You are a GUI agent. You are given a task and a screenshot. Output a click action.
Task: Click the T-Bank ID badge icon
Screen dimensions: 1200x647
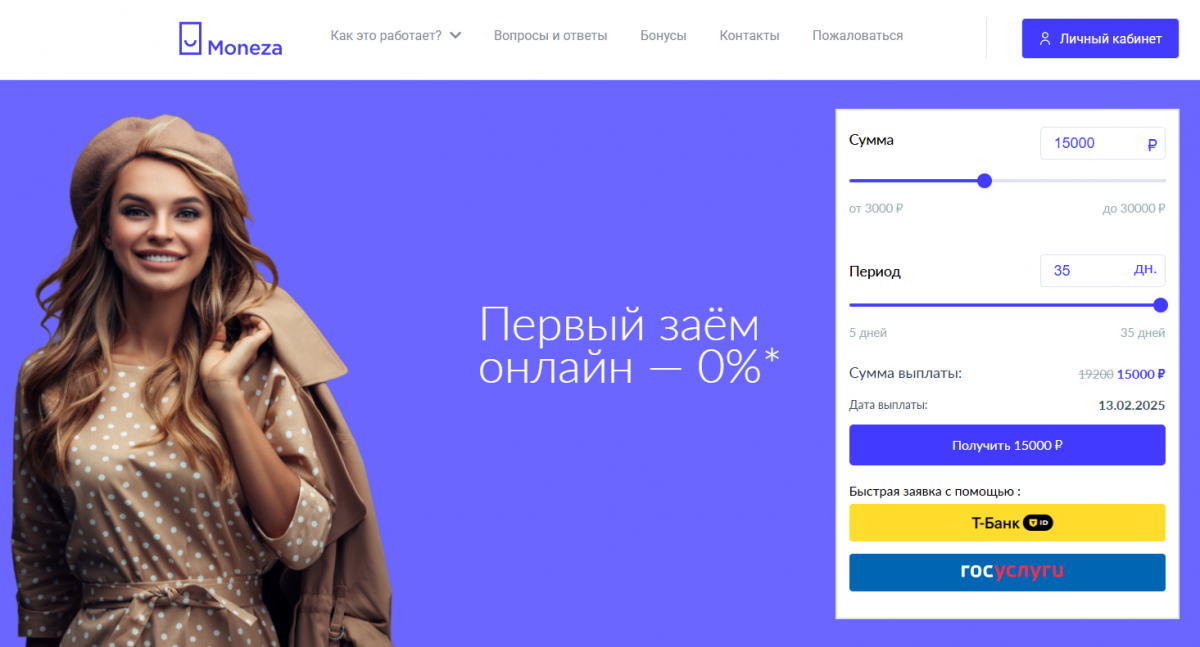1038,523
